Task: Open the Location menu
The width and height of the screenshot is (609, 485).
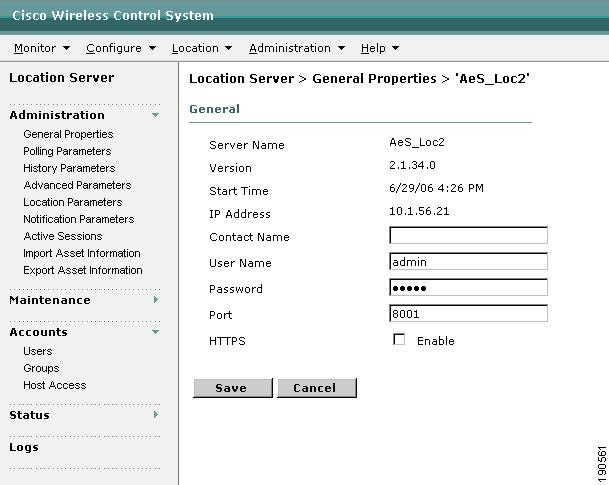Action: tap(195, 48)
